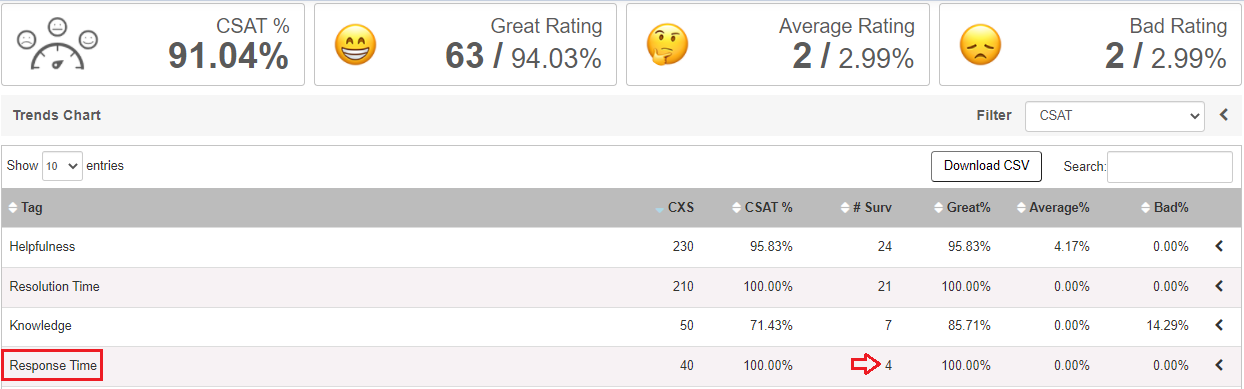Click the sad Bad Rating emoji
Image resolution: width=1244 pixels, height=389 pixels.
coord(979,45)
